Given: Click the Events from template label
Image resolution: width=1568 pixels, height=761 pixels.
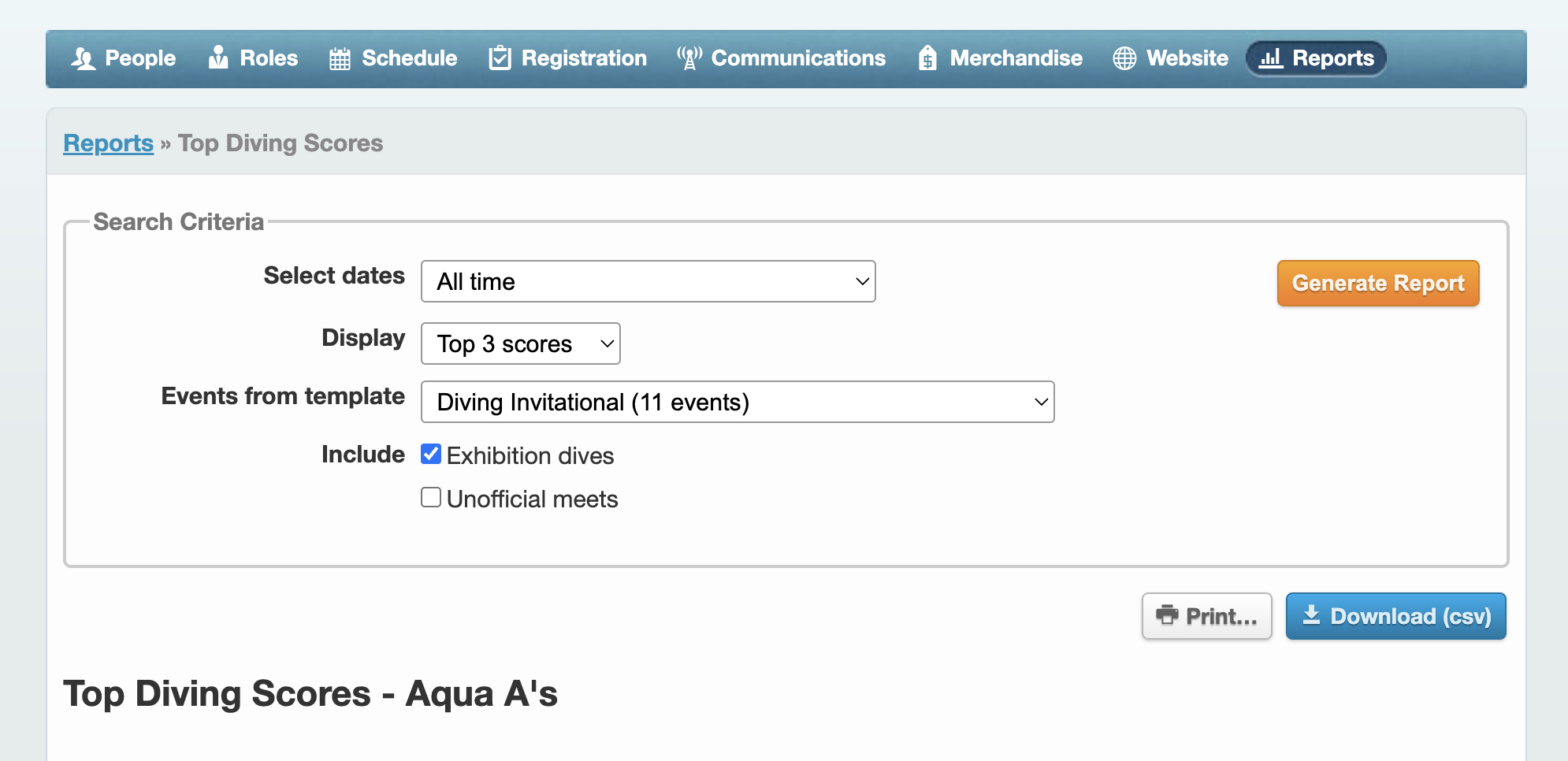Looking at the screenshot, I should (x=283, y=396).
